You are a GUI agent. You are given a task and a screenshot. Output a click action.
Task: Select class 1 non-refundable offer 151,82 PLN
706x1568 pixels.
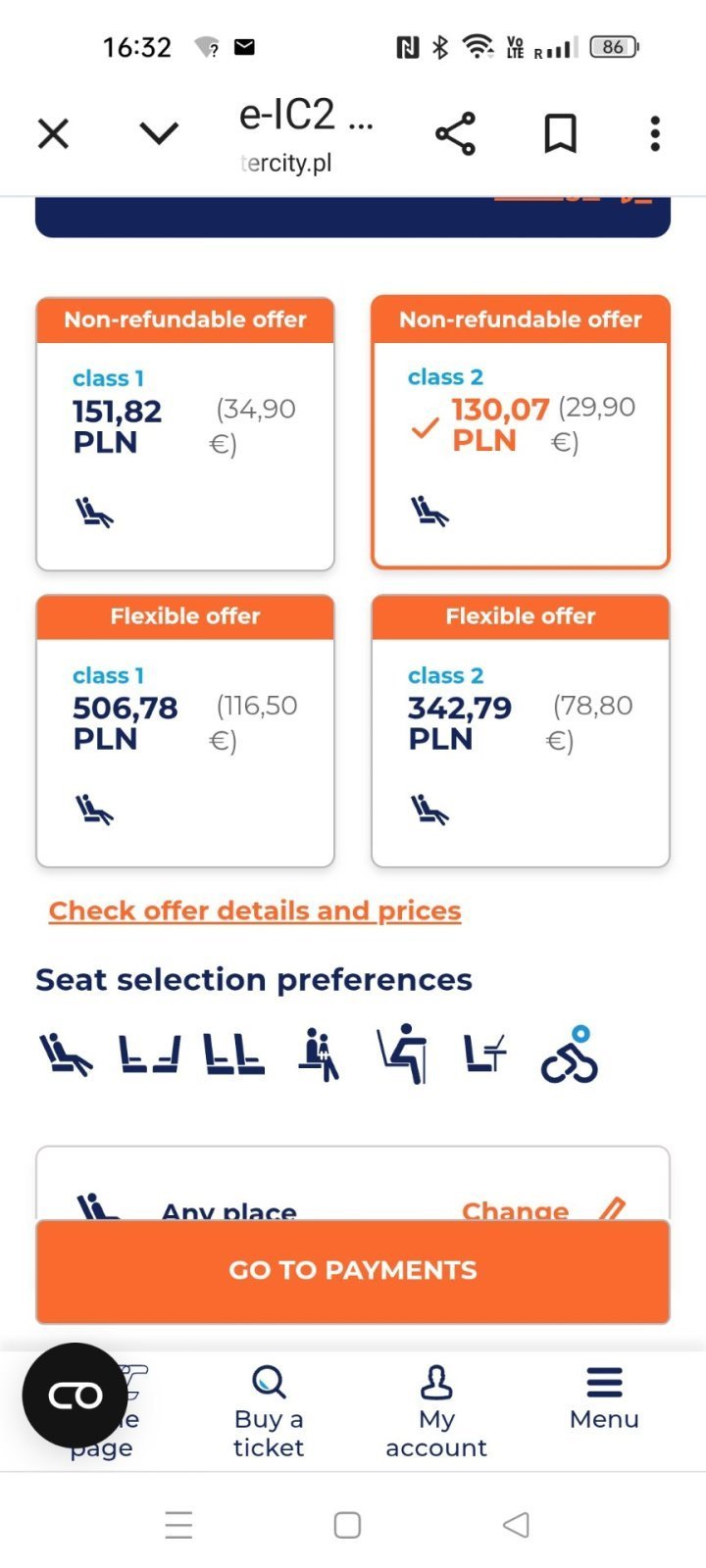point(185,434)
